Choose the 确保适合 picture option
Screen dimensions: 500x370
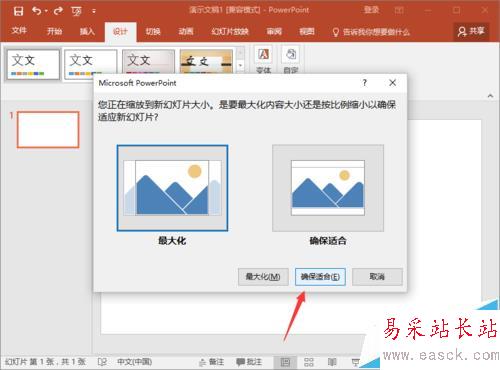pos(328,188)
